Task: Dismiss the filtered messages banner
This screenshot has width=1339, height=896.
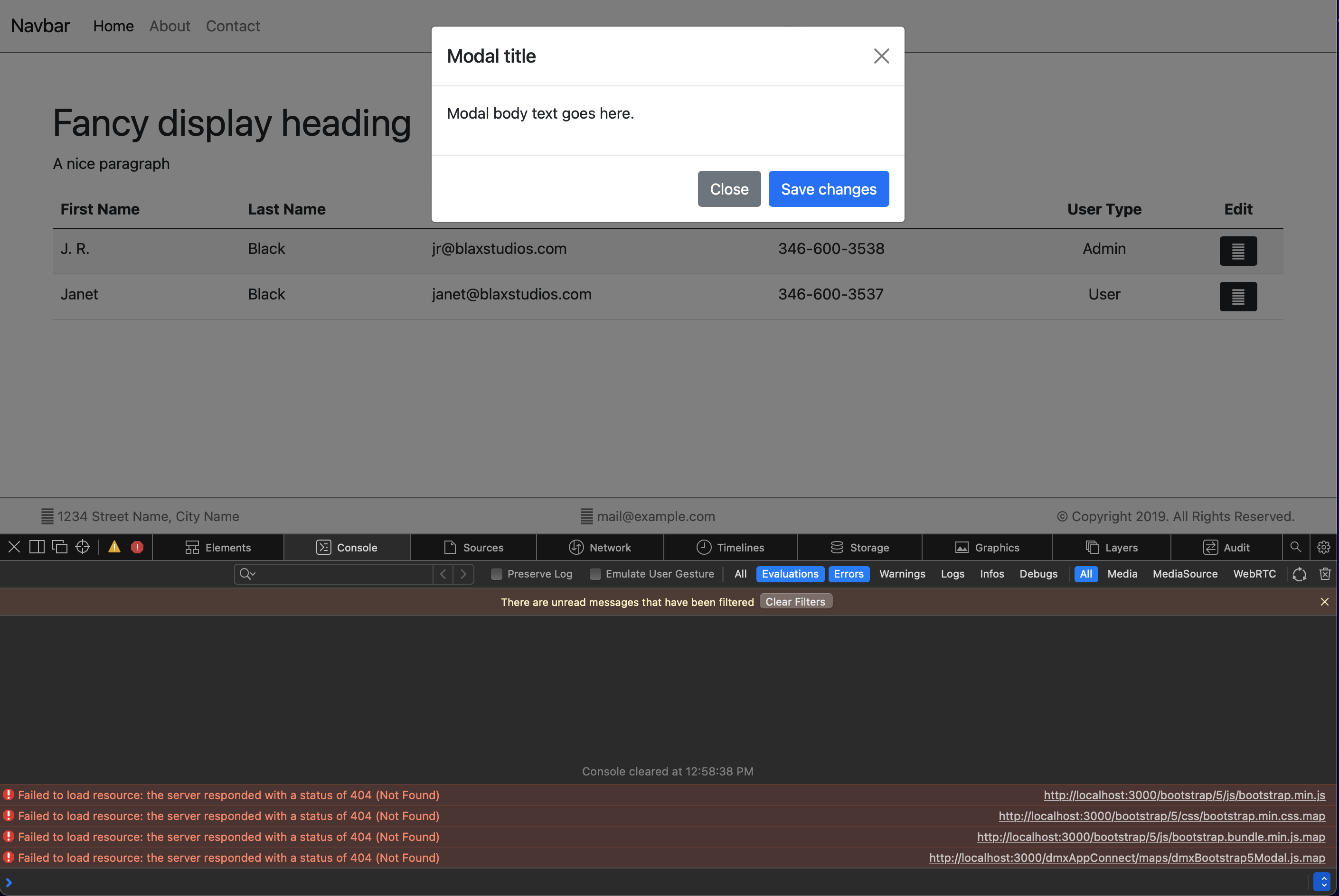Action: tap(1324, 602)
